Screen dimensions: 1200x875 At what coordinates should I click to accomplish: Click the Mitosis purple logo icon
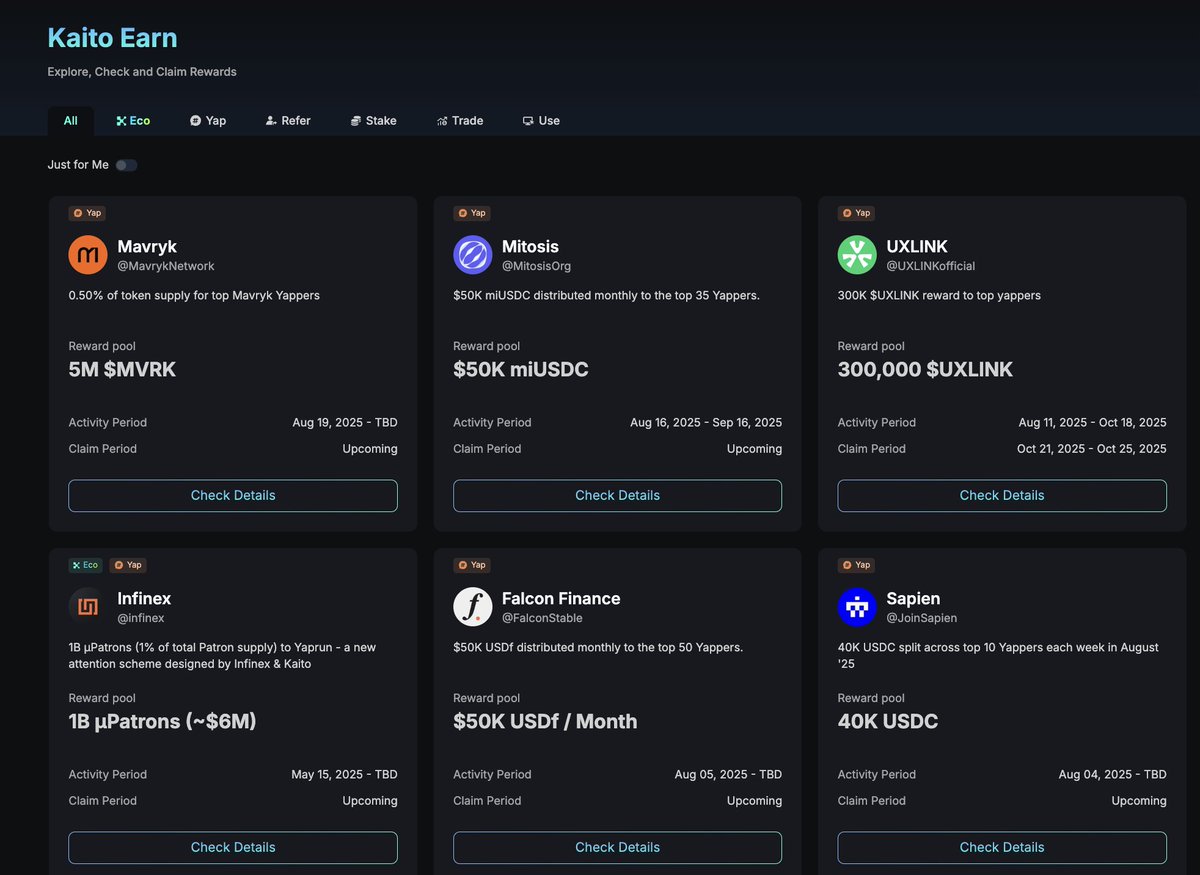coord(473,255)
